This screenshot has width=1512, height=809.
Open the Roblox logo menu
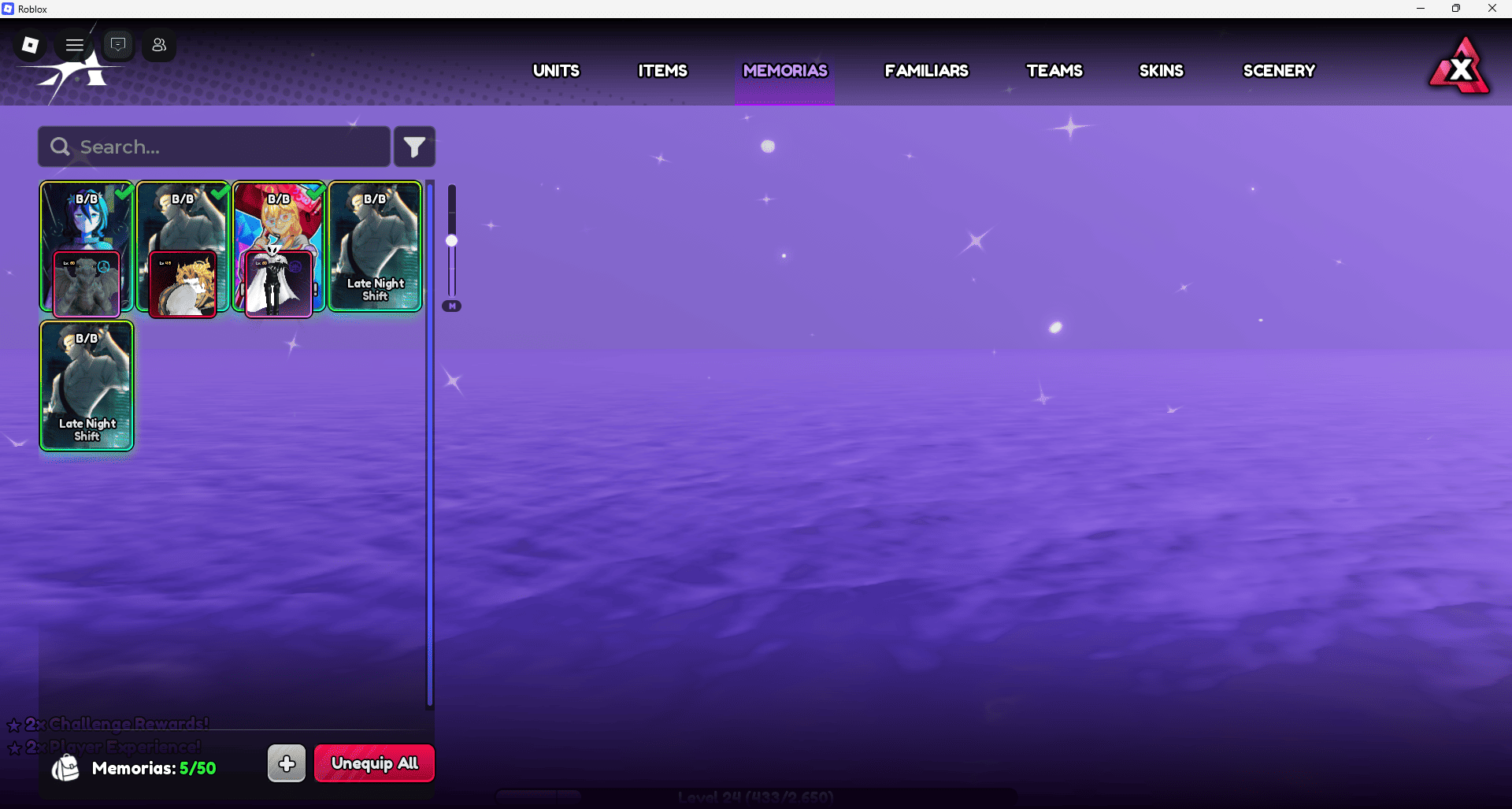pos(31,45)
